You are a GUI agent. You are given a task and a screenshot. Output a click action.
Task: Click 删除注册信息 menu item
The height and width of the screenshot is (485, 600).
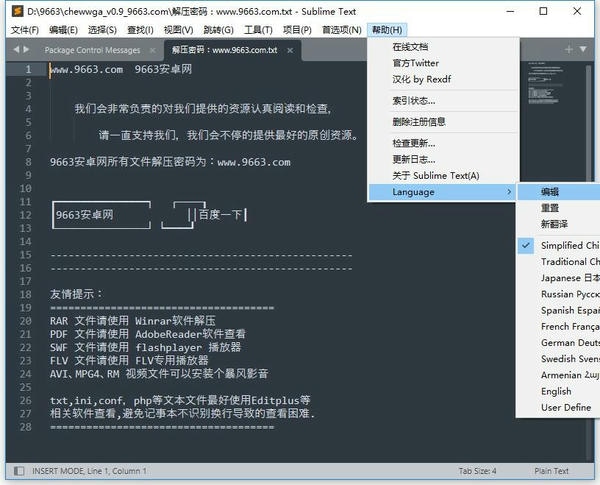(x=444, y=122)
